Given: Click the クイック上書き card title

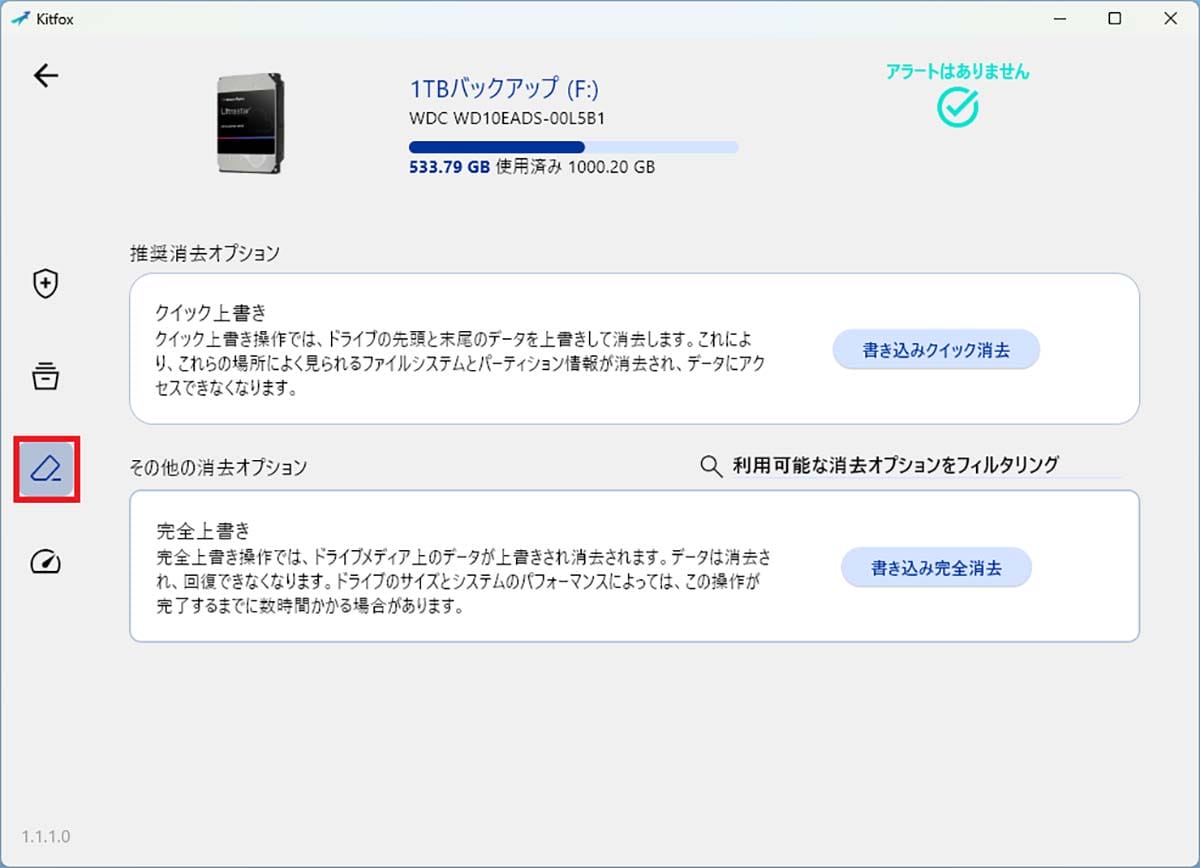Looking at the screenshot, I should [211, 312].
